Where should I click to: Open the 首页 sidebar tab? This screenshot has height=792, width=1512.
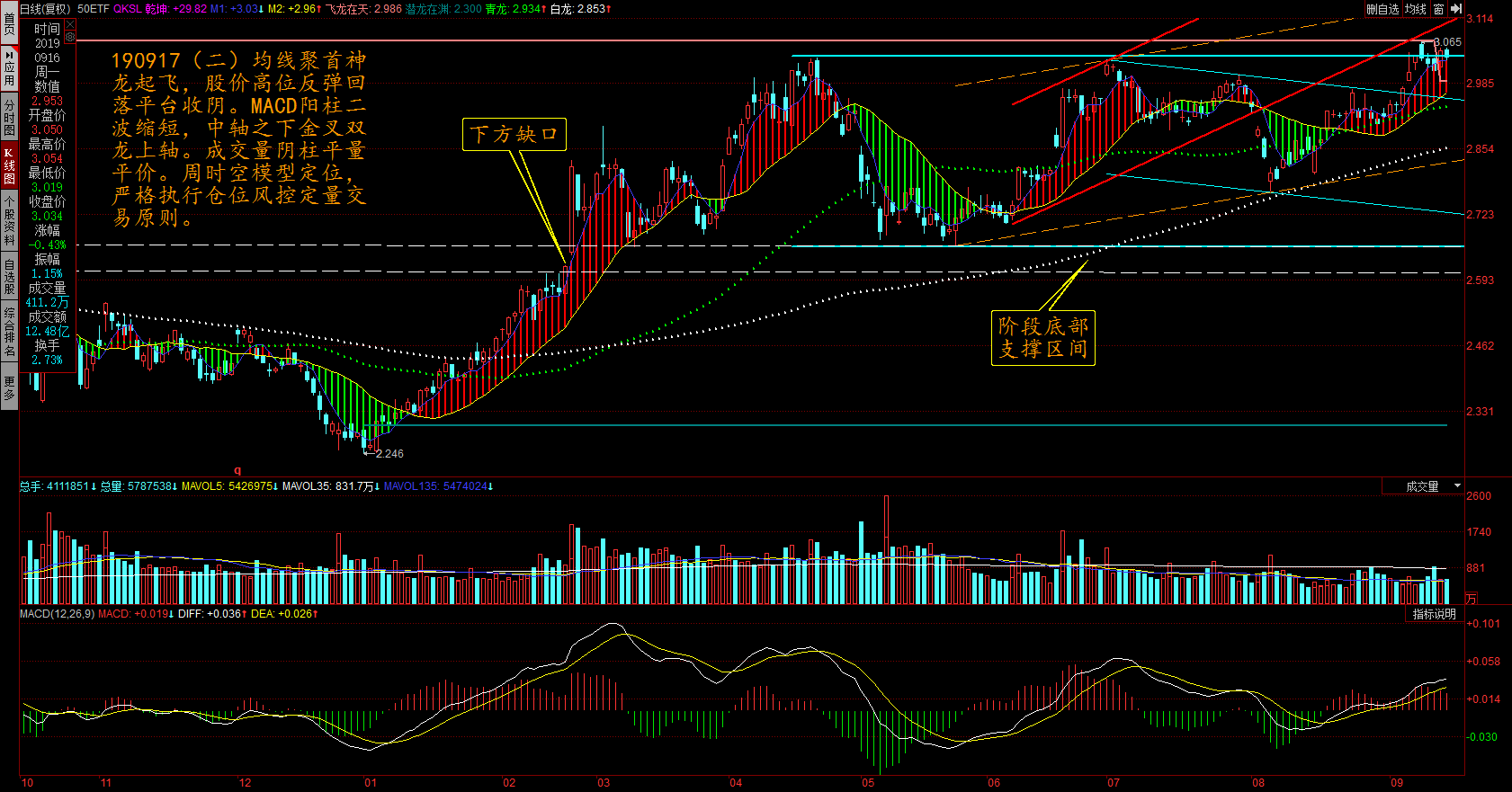[9, 24]
